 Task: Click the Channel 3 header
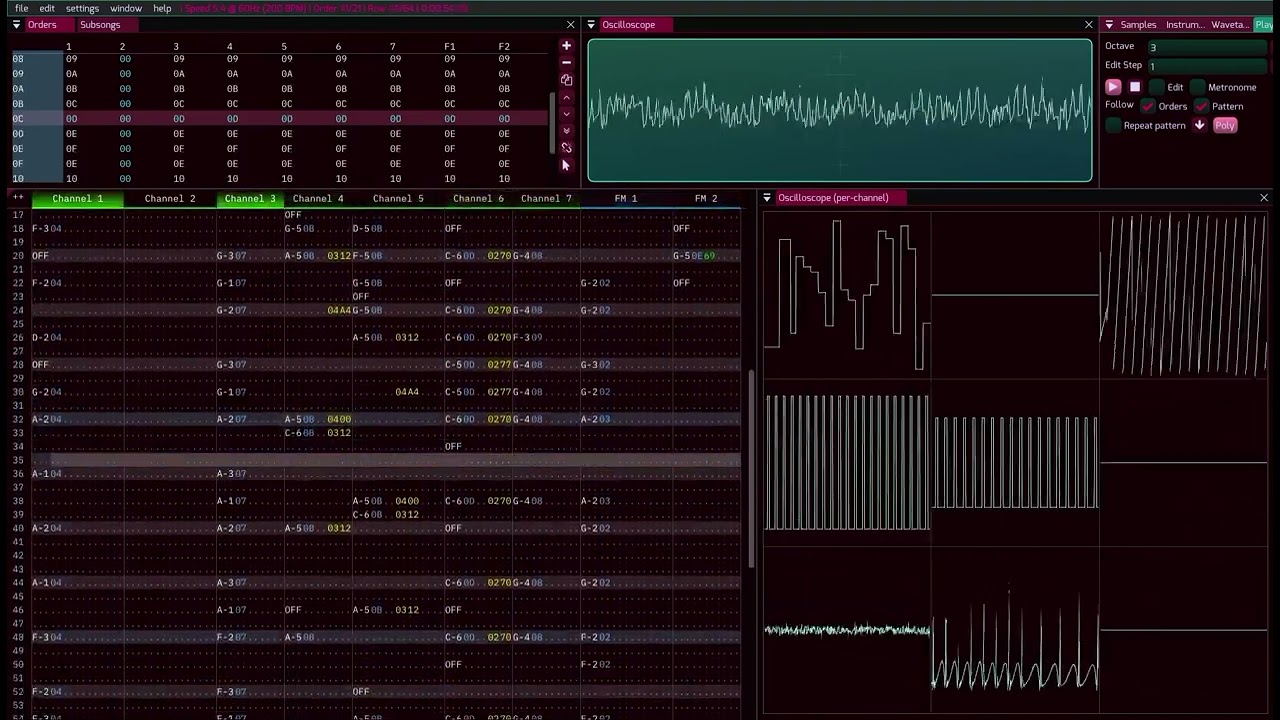coord(250,198)
